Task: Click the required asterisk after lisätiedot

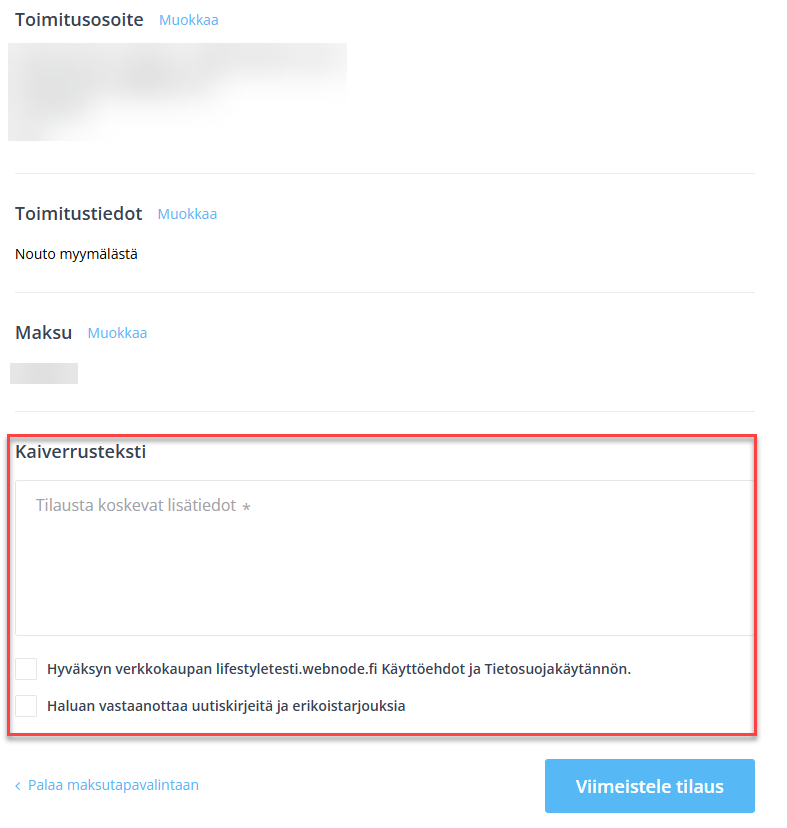Action: pyautogui.click(x=246, y=506)
